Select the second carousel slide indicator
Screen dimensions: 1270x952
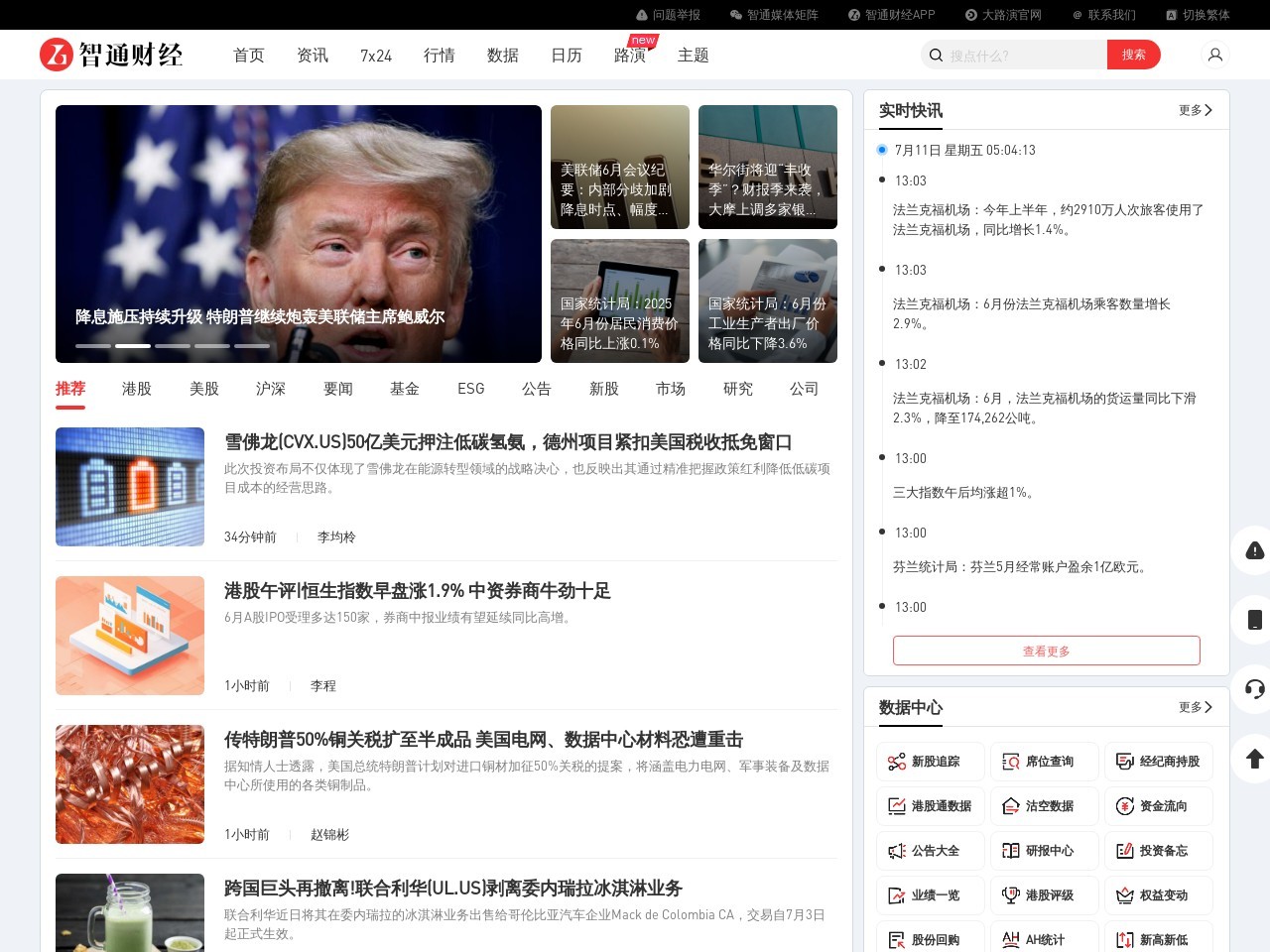[x=133, y=346]
